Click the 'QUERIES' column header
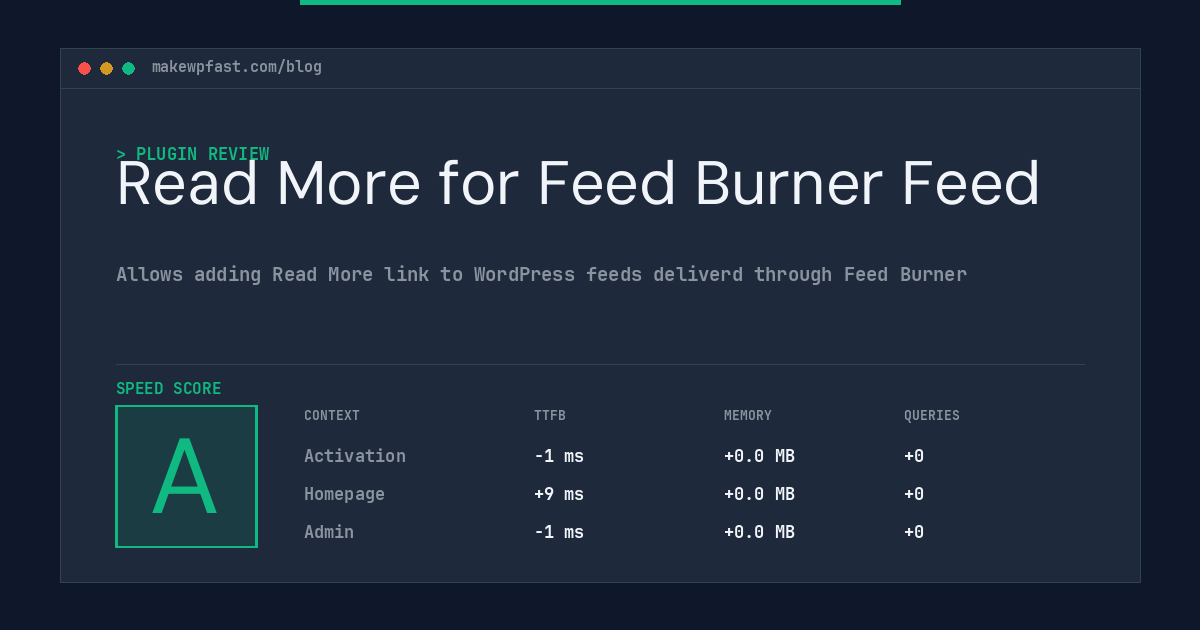Viewport: 1200px width, 630px height. 932,416
